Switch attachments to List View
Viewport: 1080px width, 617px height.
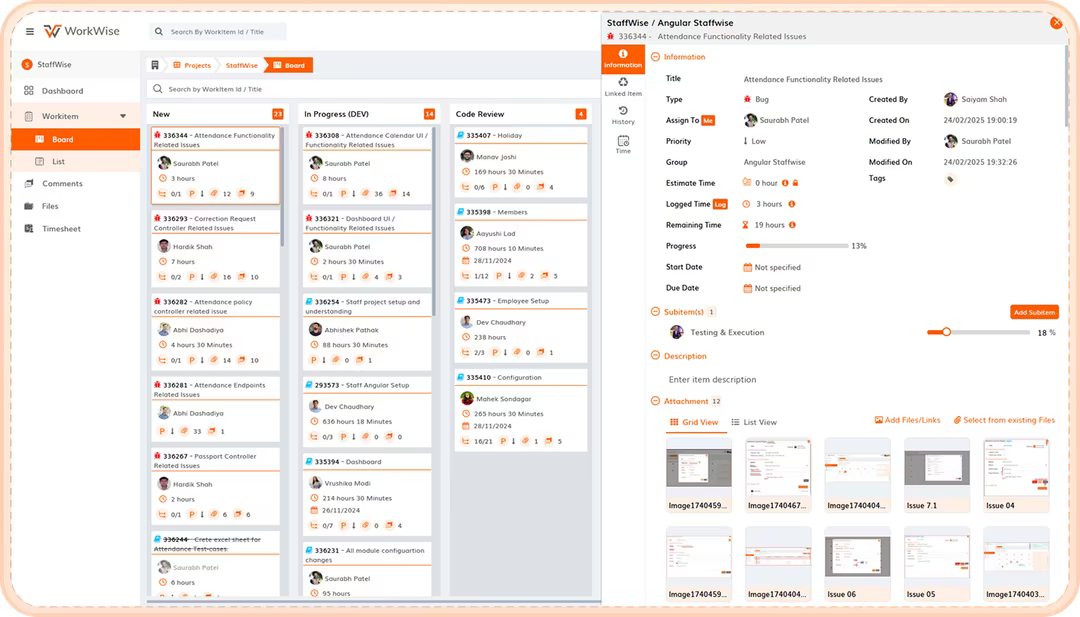(754, 422)
